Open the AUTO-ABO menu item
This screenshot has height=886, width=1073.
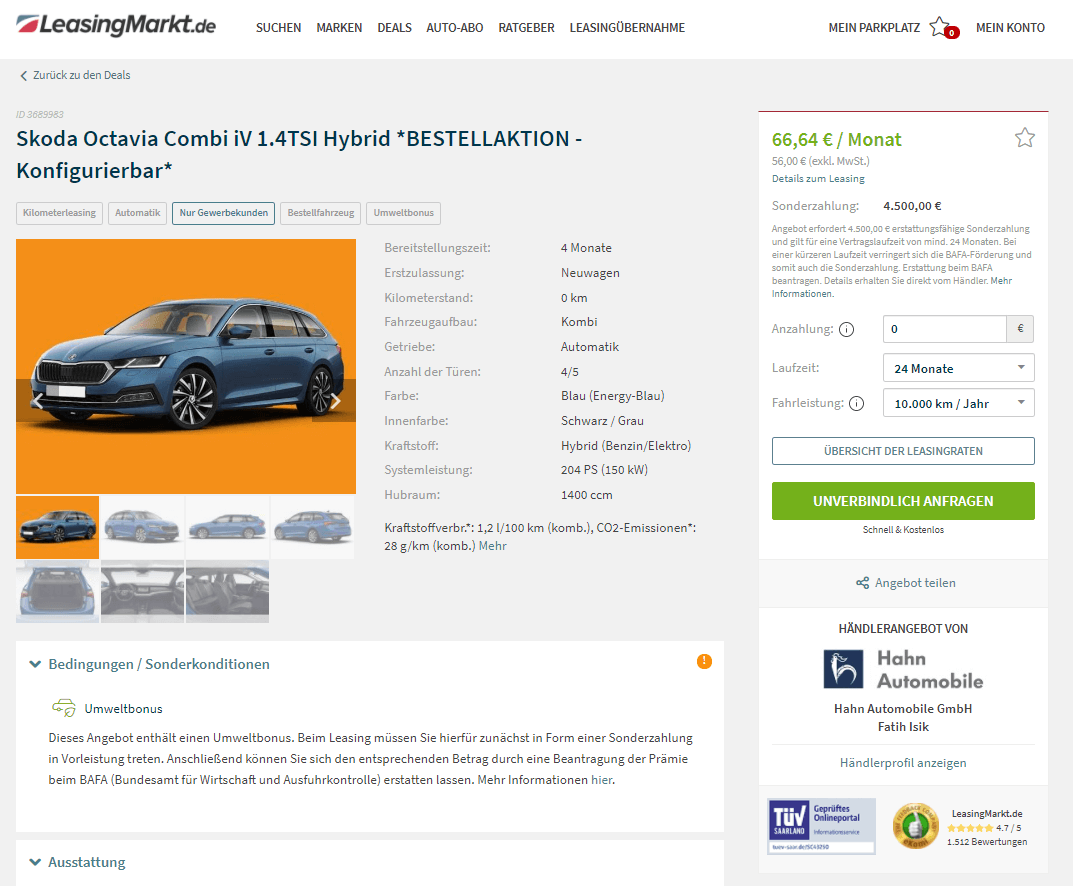click(454, 28)
